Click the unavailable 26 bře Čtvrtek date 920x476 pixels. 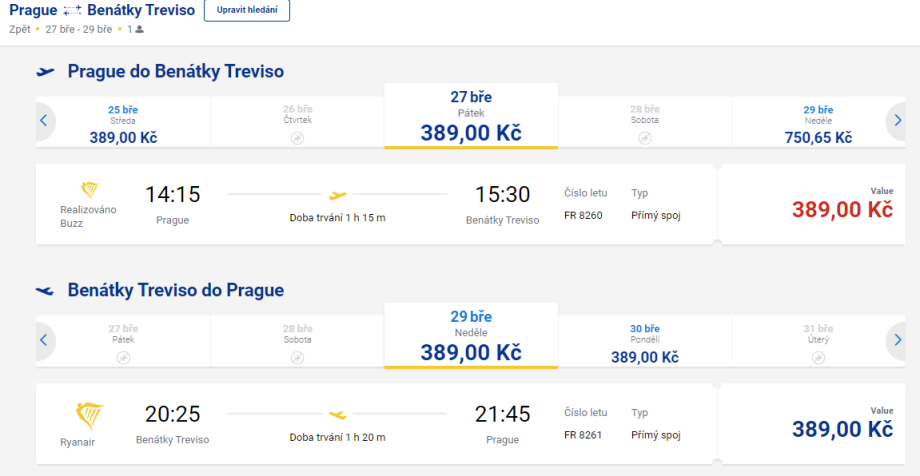point(297,123)
